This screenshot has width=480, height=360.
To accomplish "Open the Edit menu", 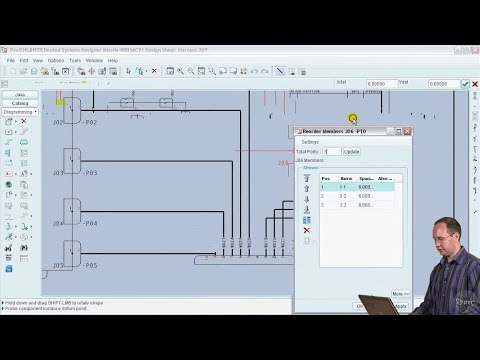I will (24, 61).
